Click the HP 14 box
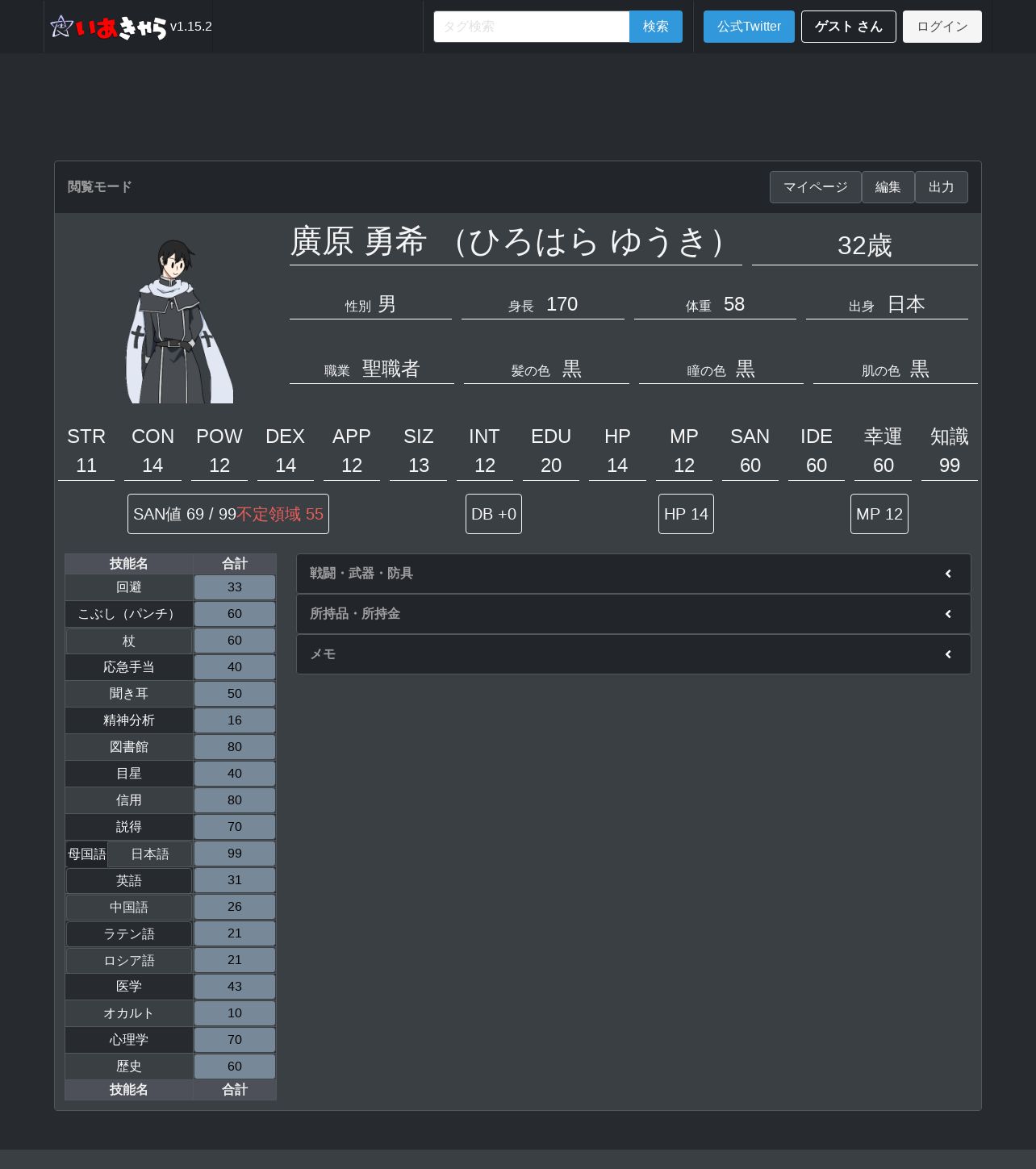The image size is (1036, 1169). coord(686,514)
